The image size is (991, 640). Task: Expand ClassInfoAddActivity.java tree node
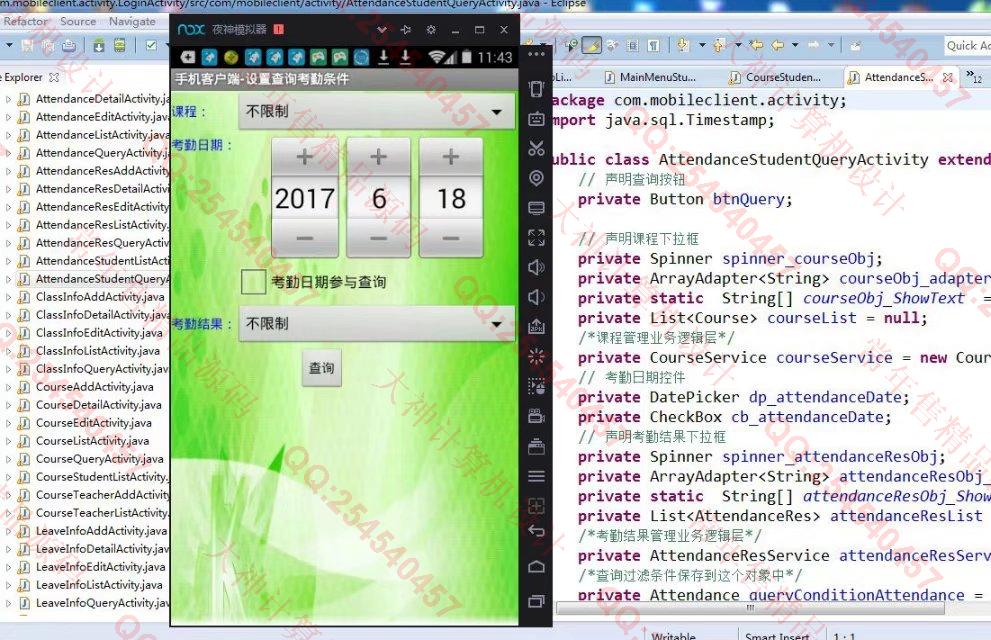(8, 297)
